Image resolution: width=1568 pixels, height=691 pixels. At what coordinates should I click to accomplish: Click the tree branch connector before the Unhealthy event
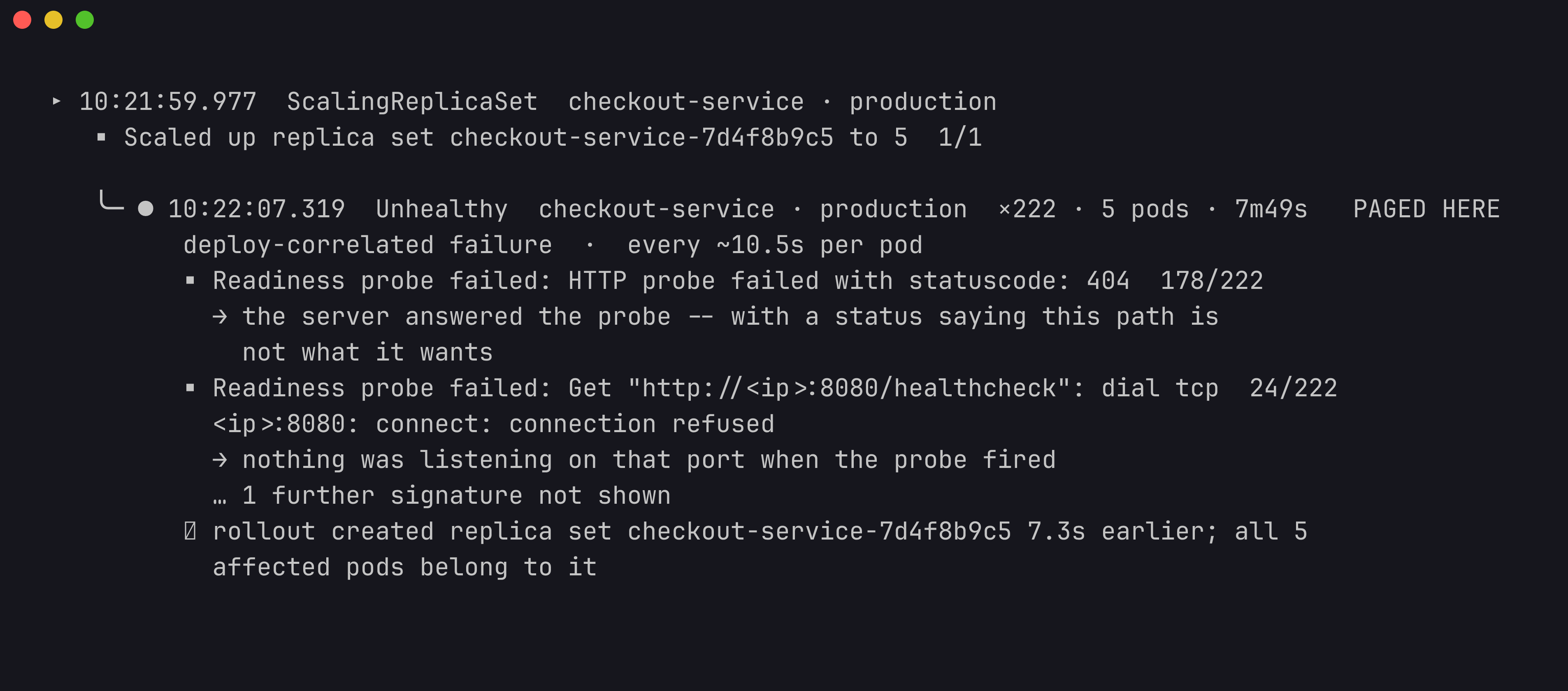[x=112, y=200]
